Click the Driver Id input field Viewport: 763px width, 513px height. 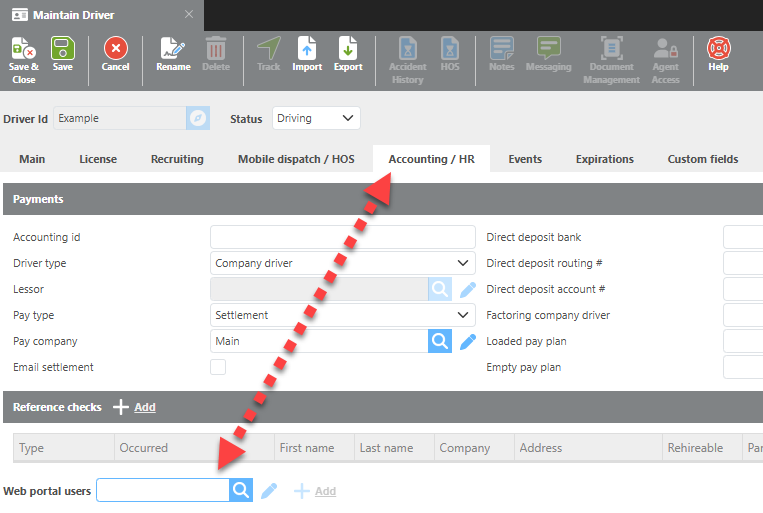pos(120,118)
